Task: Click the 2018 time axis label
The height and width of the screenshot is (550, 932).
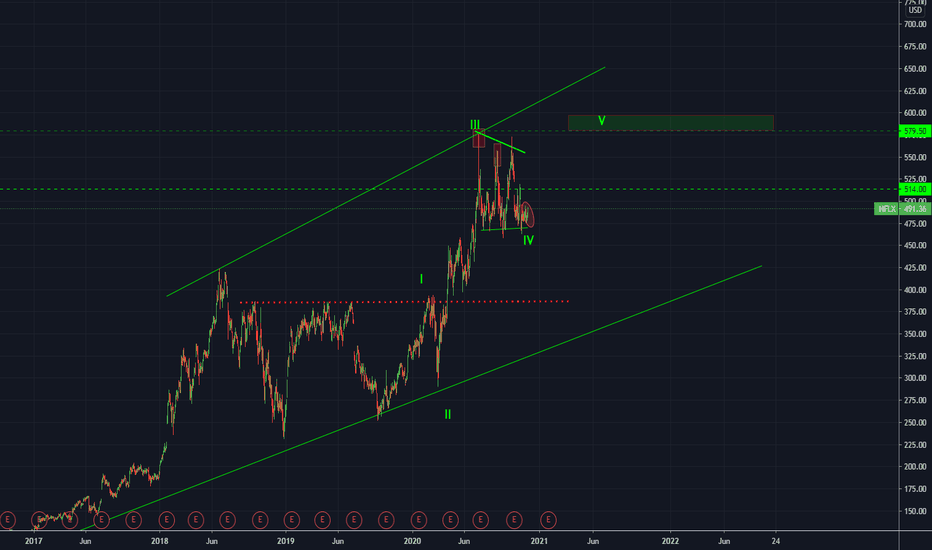Action: point(159,541)
